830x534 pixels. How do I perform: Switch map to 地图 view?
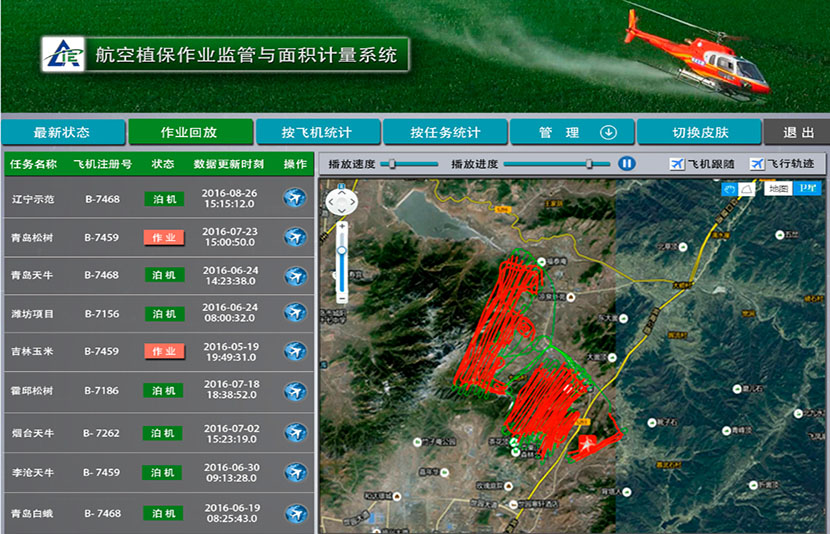tap(778, 188)
